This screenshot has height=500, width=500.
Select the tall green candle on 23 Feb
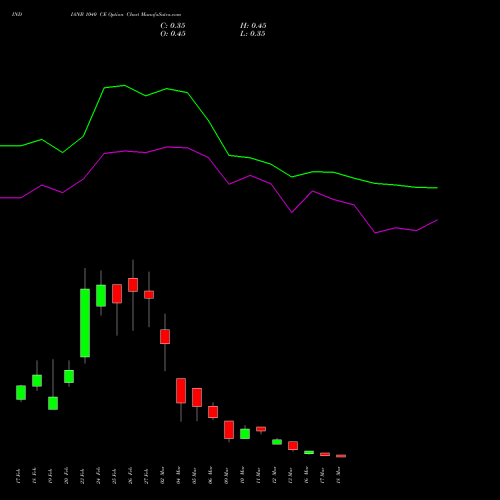pyautogui.click(x=85, y=323)
